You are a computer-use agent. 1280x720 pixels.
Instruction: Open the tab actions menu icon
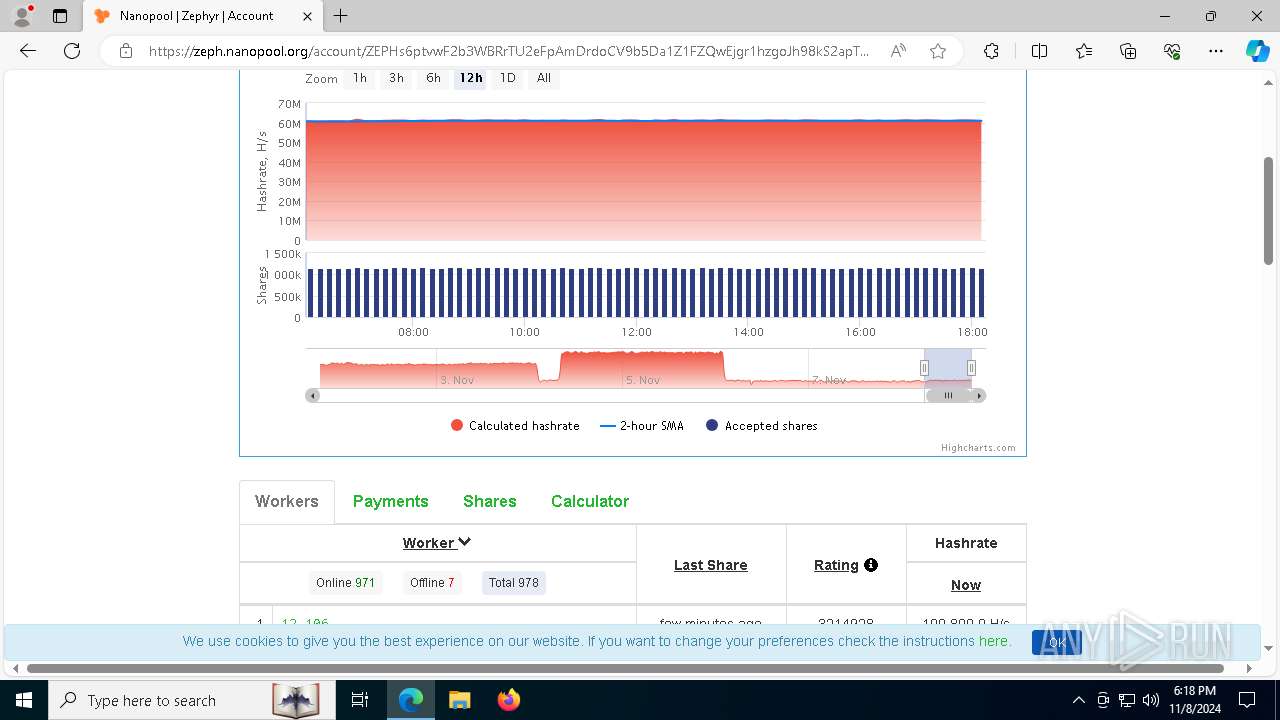(60, 16)
